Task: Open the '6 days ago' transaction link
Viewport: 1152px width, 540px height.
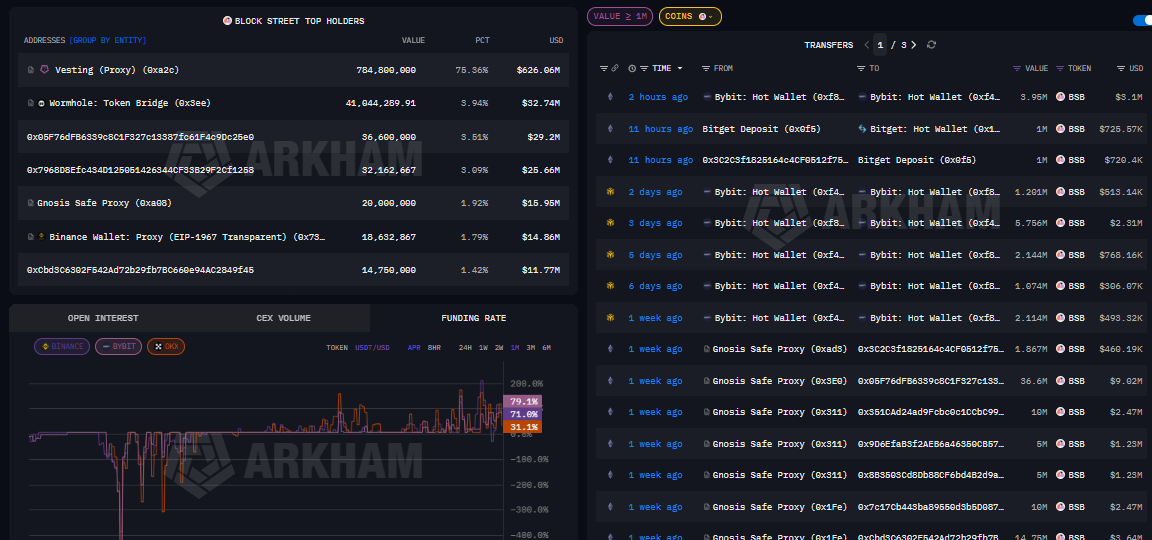Action: pos(655,287)
